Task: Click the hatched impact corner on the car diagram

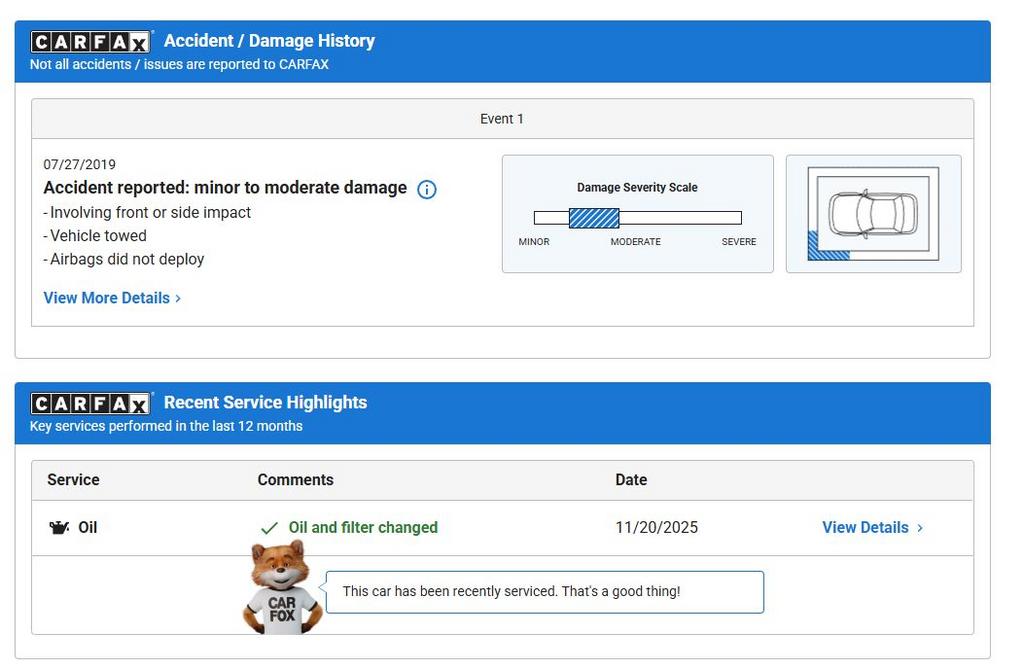Action: (x=827, y=248)
